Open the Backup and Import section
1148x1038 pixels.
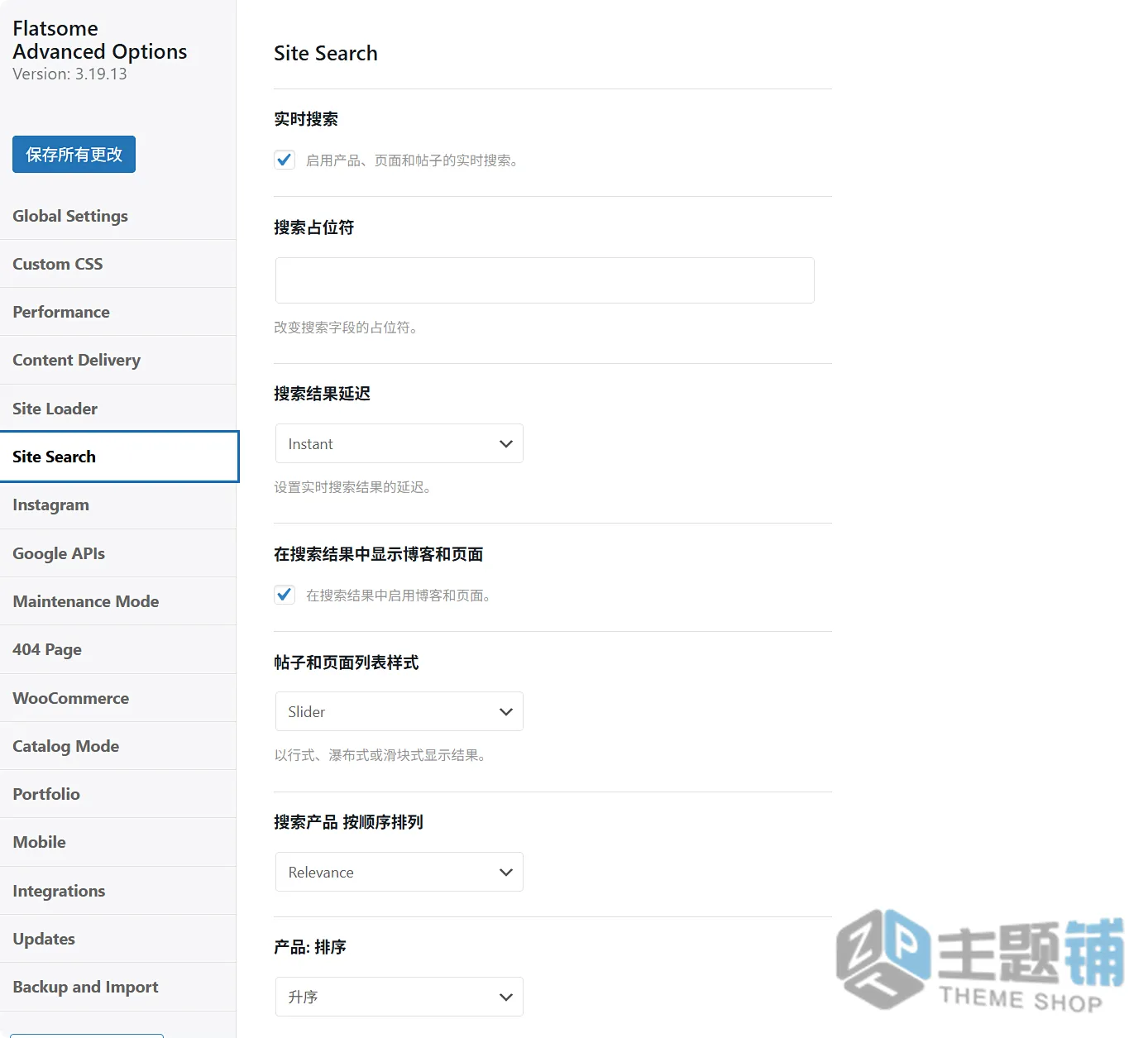coord(118,987)
